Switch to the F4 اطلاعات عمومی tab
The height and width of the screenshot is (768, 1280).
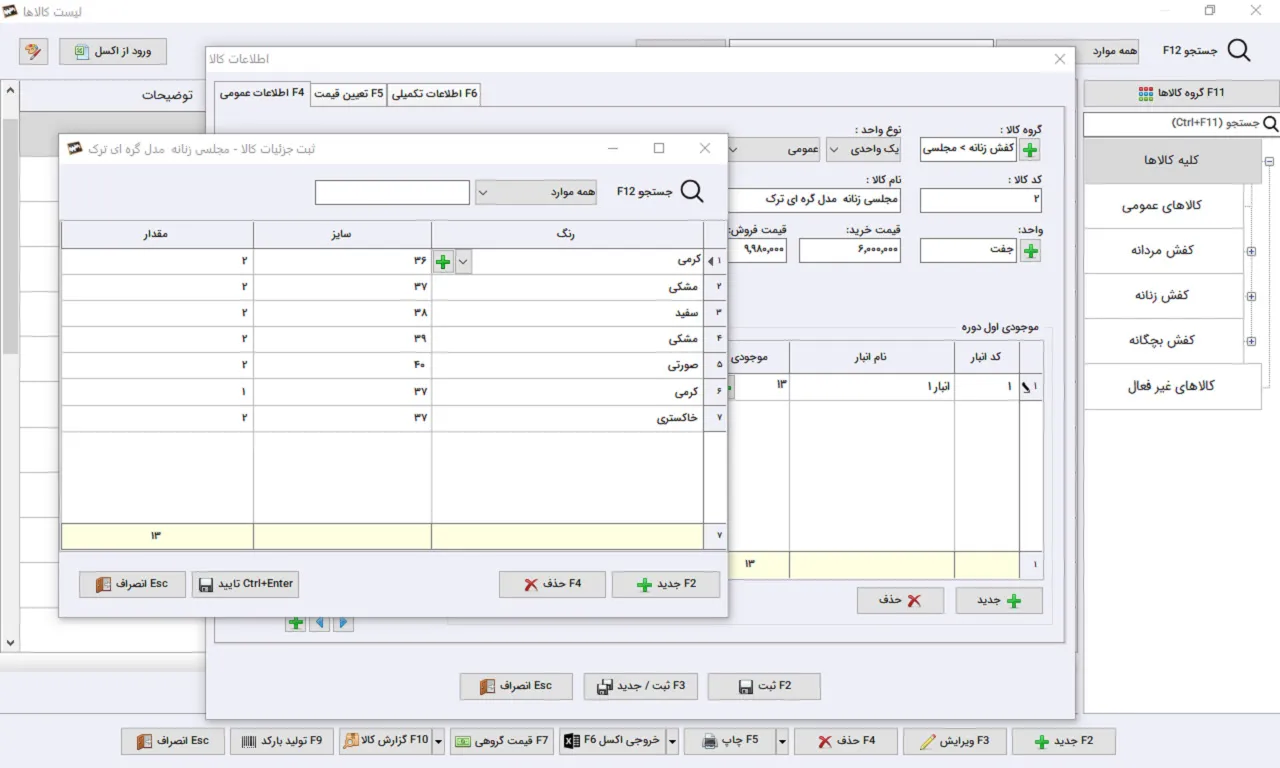262,93
